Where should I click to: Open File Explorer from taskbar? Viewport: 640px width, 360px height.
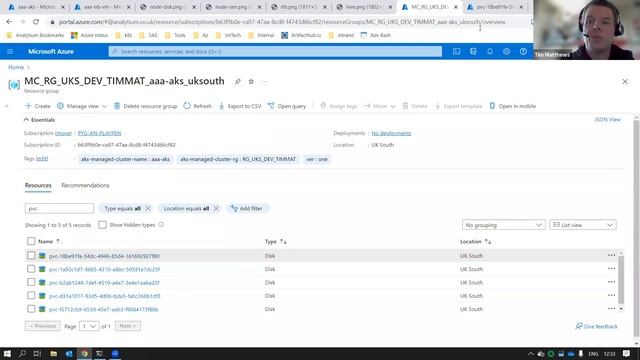[53, 353]
